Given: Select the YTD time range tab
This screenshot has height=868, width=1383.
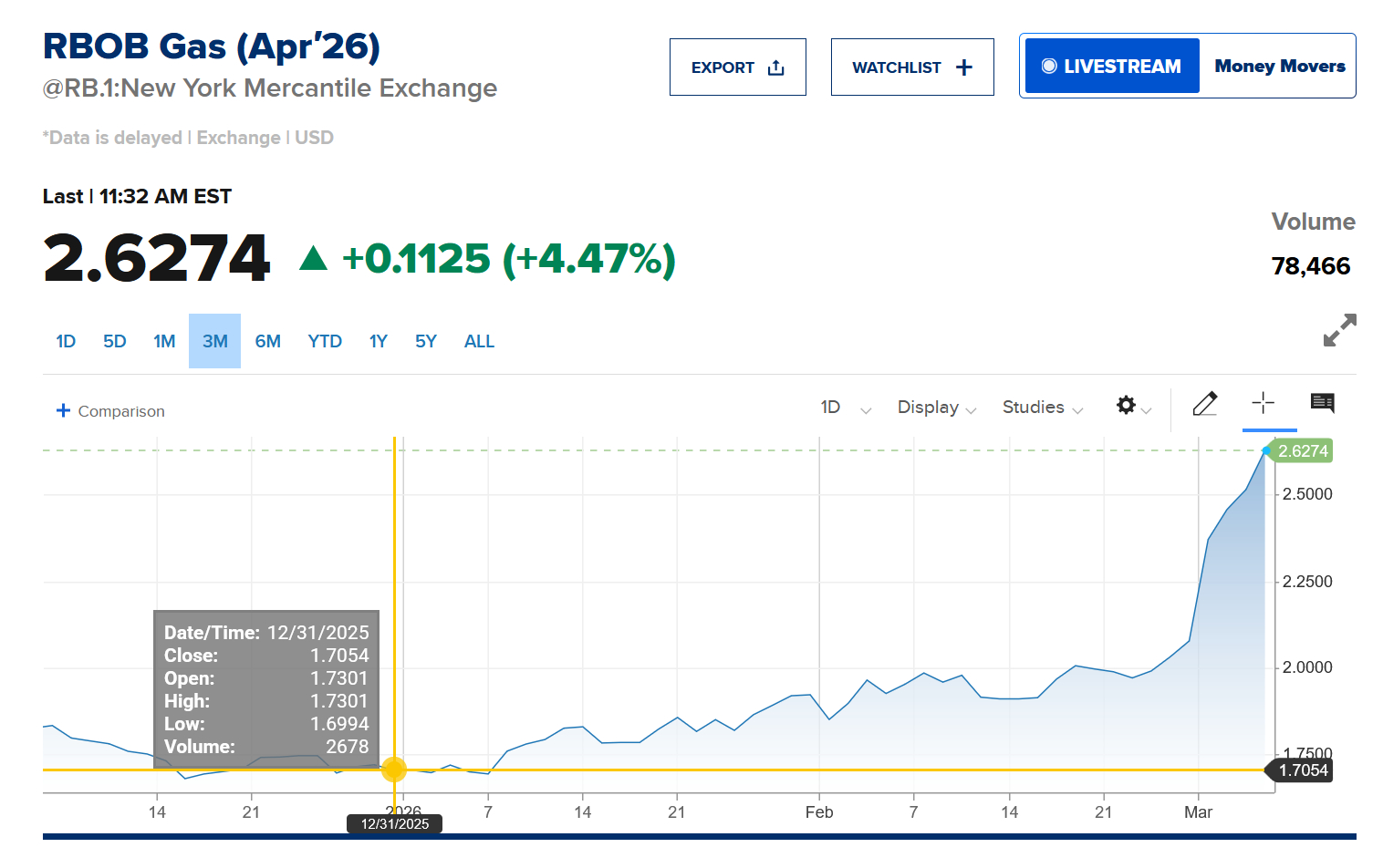Looking at the screenshot, I should [325, 342].
